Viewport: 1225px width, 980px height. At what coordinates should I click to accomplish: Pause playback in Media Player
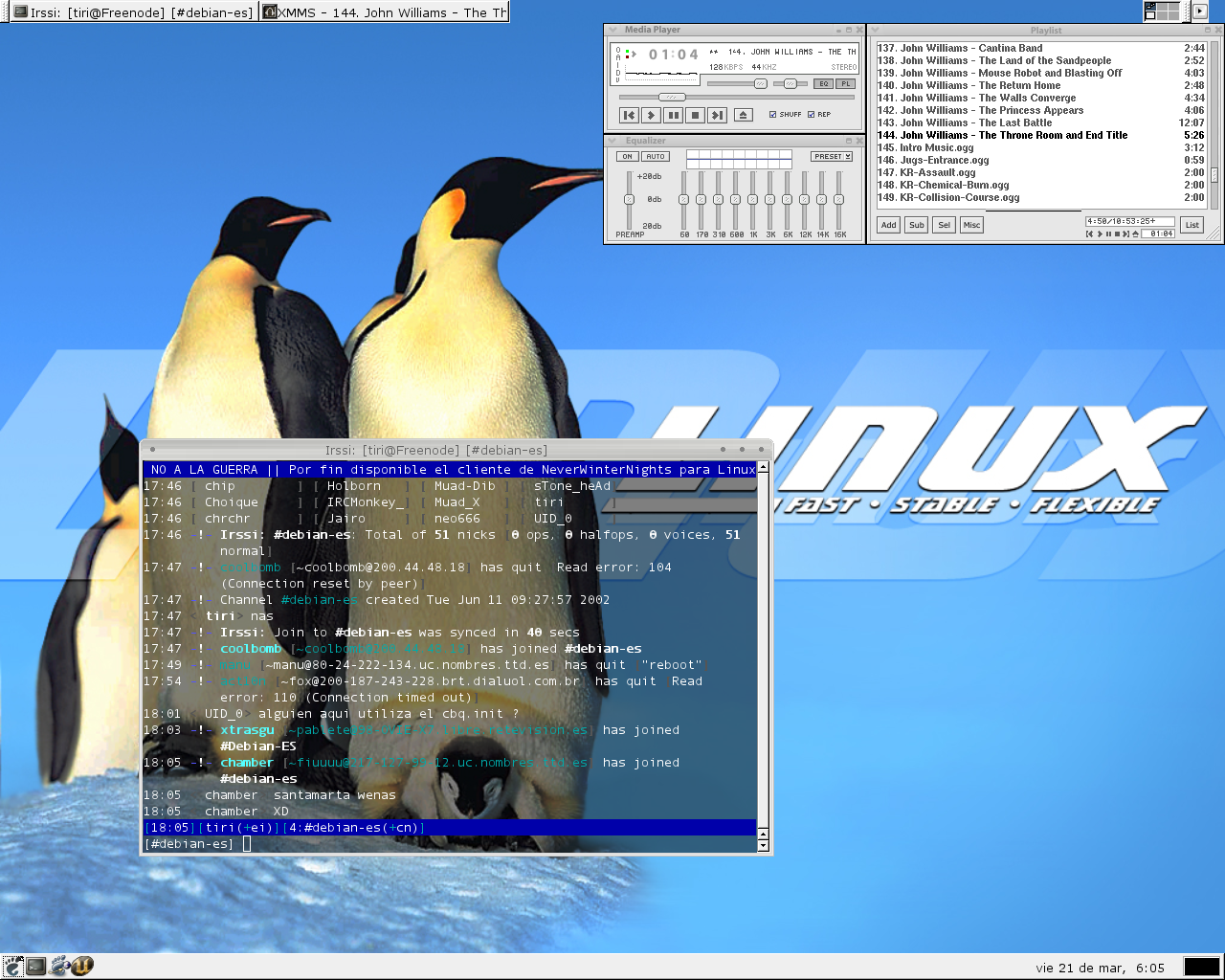[x=673, y=115]
